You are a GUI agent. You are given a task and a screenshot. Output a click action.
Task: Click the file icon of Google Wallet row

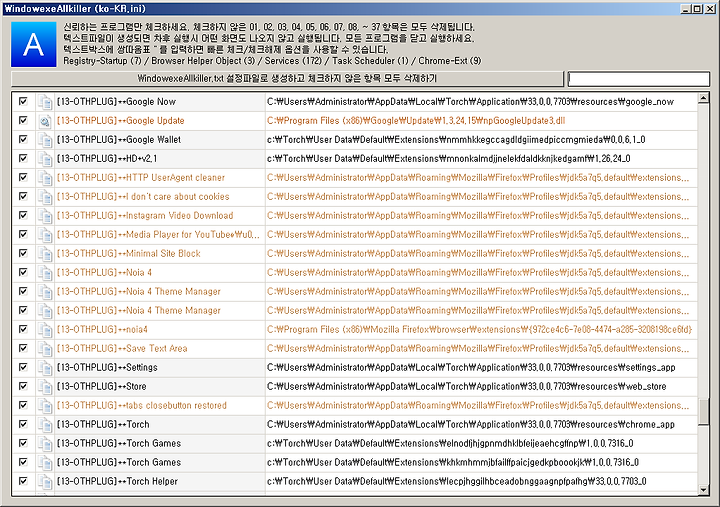[x=45, y=140]
